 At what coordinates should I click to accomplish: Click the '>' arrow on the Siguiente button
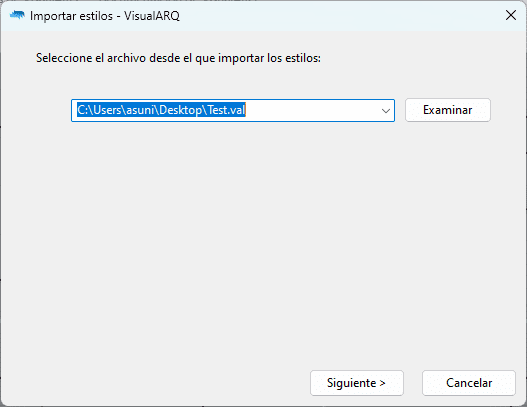pos(382,383)
